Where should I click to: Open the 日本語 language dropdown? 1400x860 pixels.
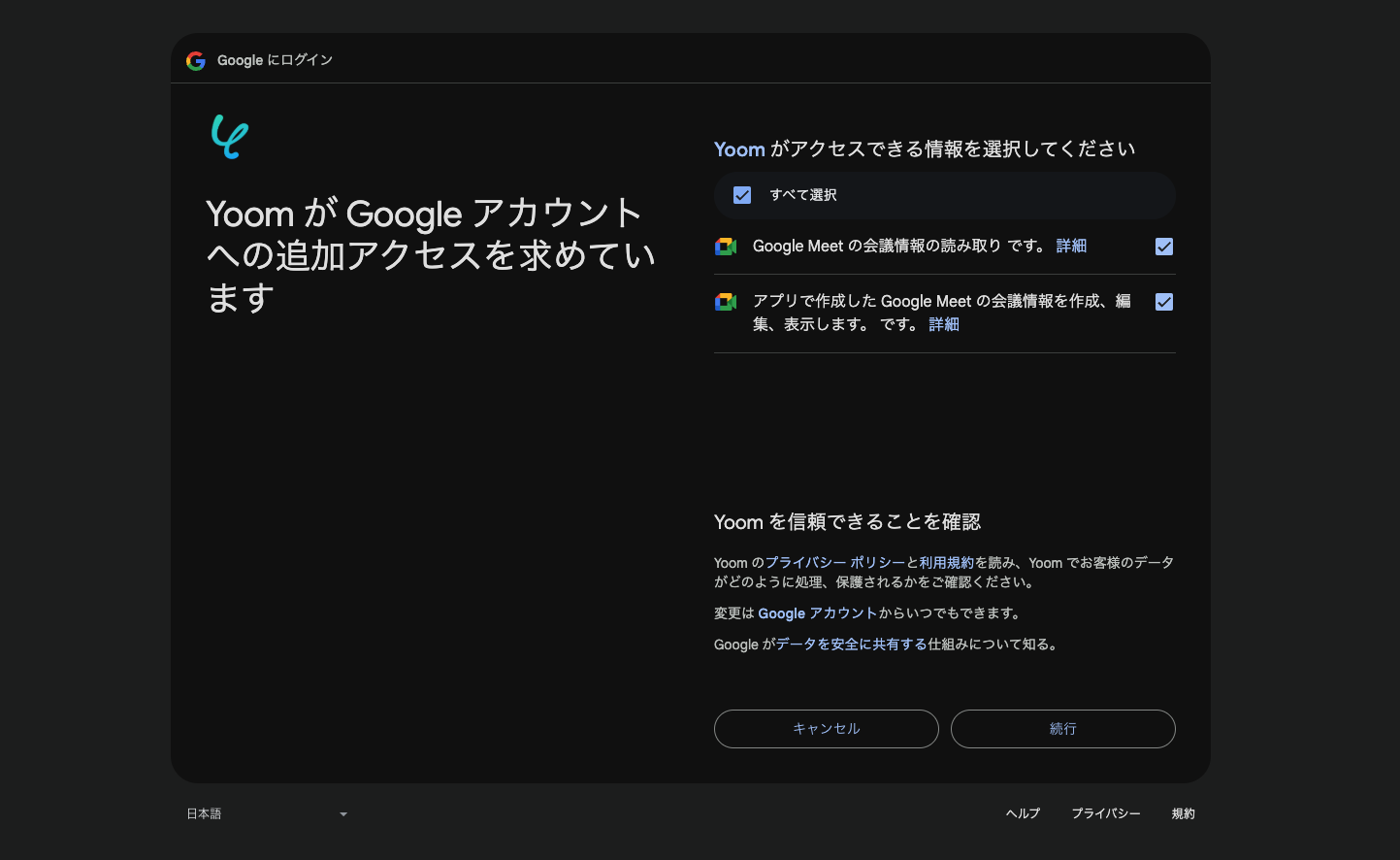pos(267,814)
